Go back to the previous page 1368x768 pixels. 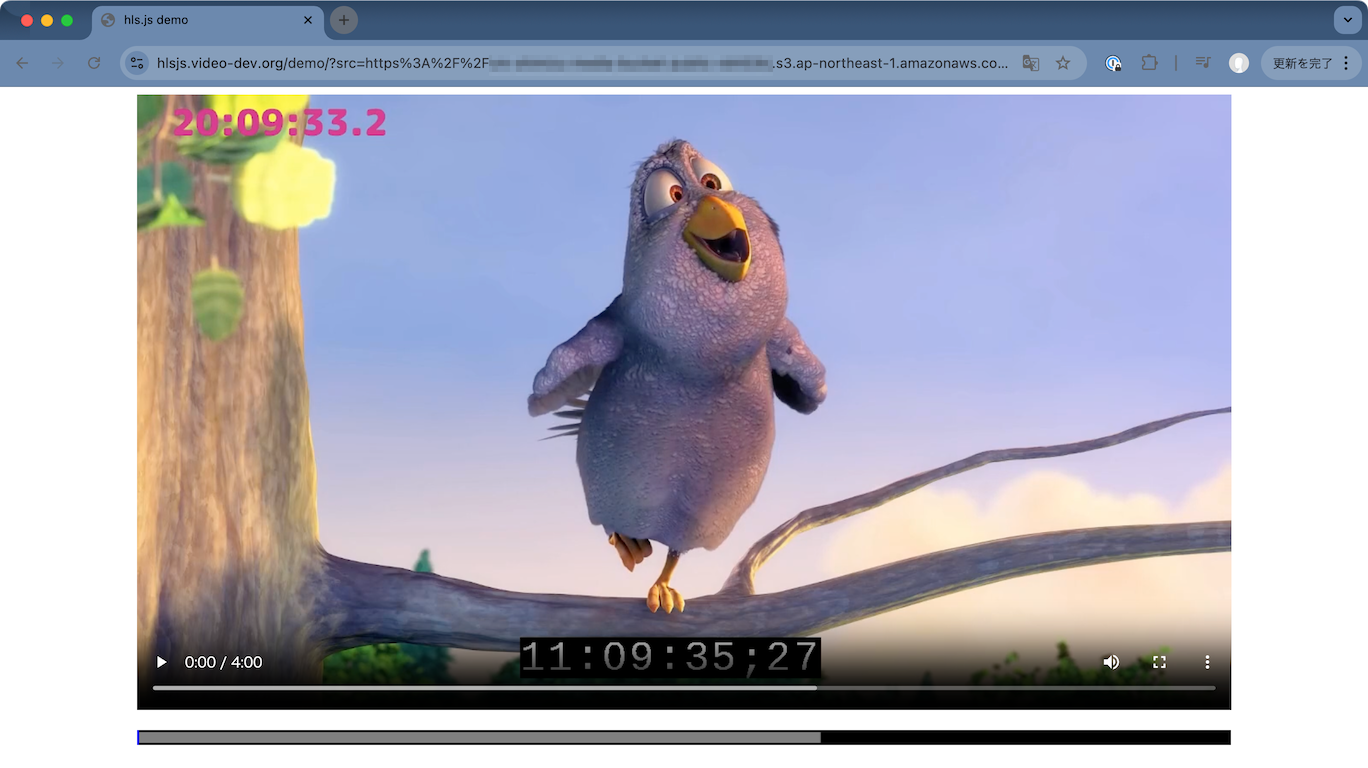click(22, 63)
